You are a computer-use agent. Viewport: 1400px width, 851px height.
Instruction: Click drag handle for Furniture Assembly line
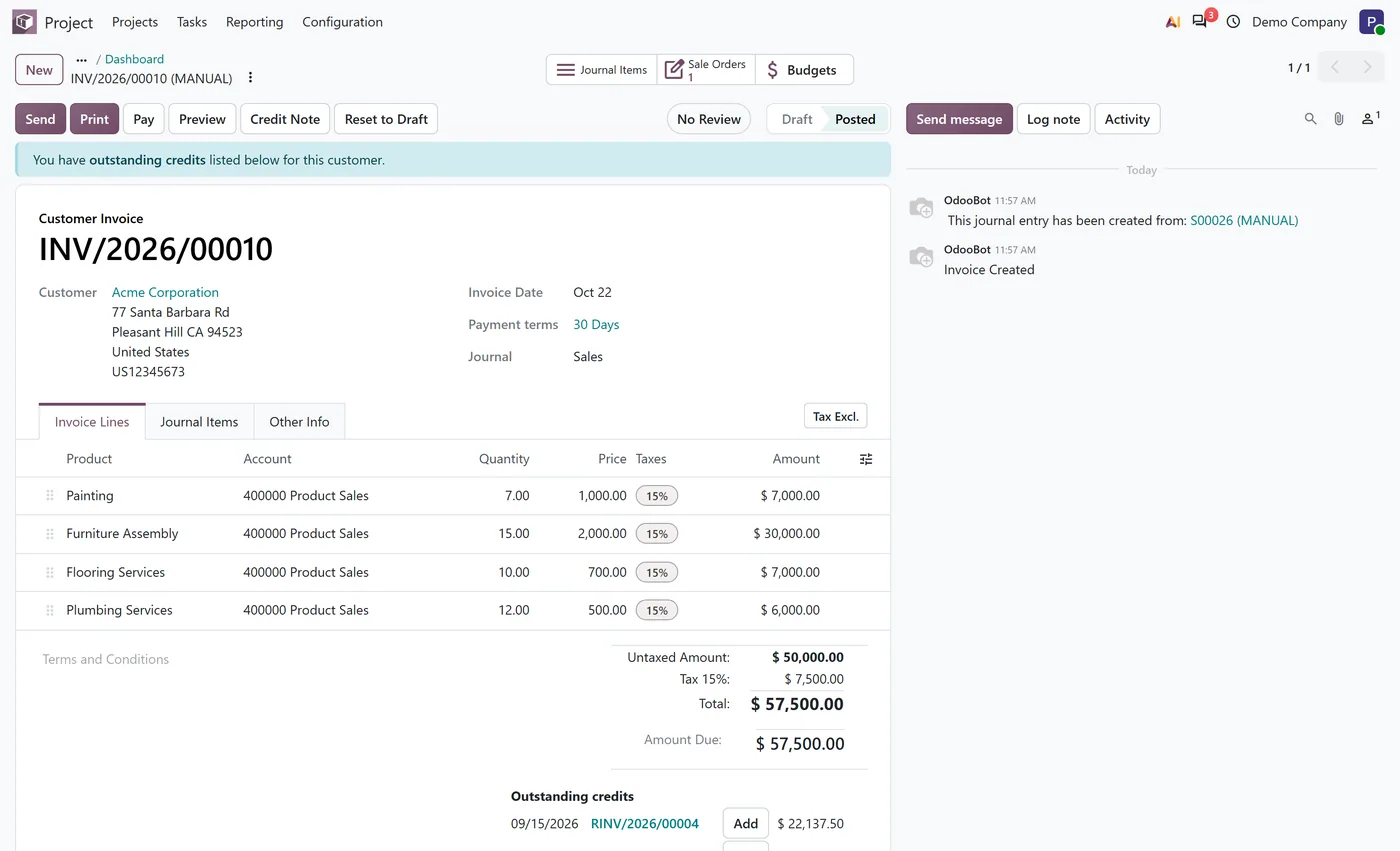(49, 534)
